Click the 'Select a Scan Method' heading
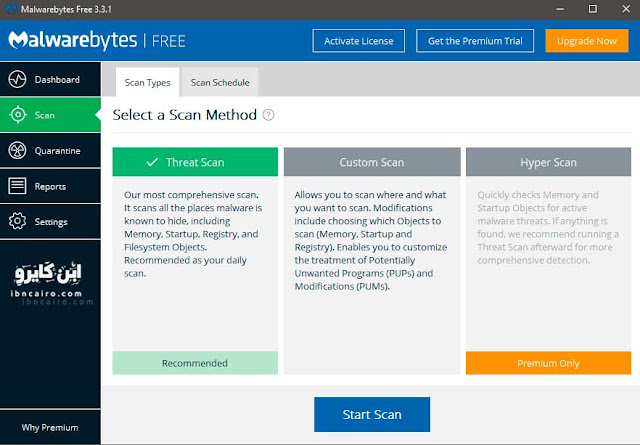640x445 pixels. point(184,115)
